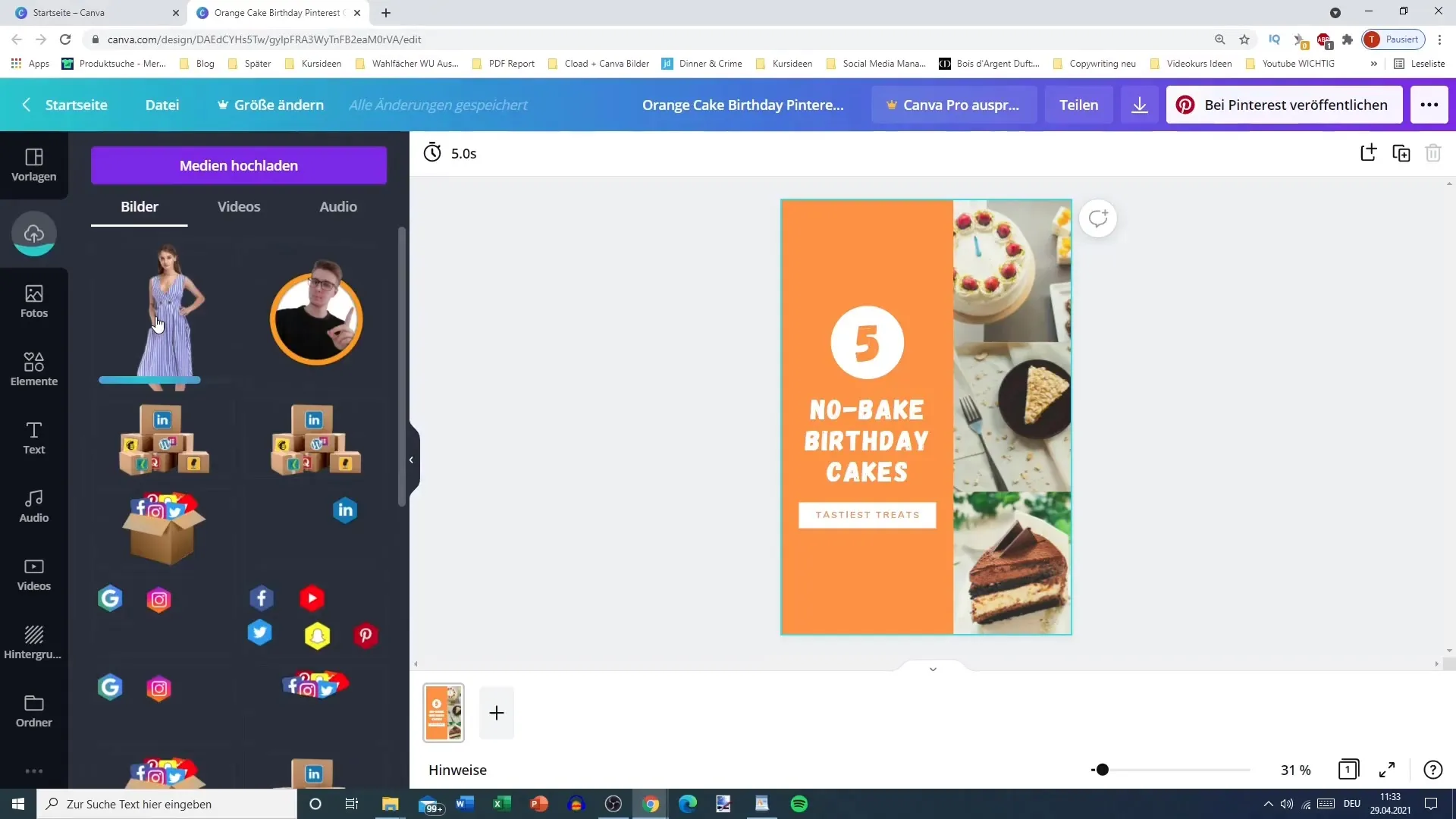Click Bei Pinterest veröffentlichen button
This screenshot has width=1456, height=819.
coord(1290,104)
